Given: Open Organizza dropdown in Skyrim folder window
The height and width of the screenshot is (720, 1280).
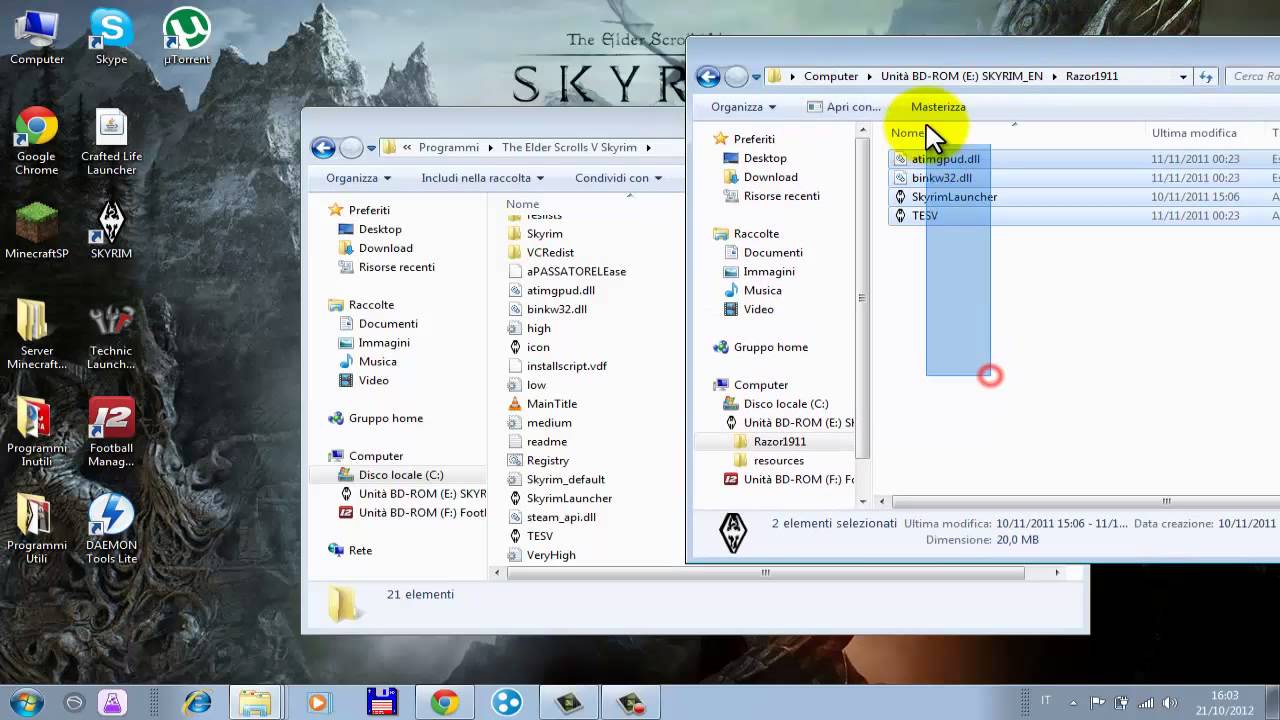Looking at the screenshot, I should tap(358, 178).
